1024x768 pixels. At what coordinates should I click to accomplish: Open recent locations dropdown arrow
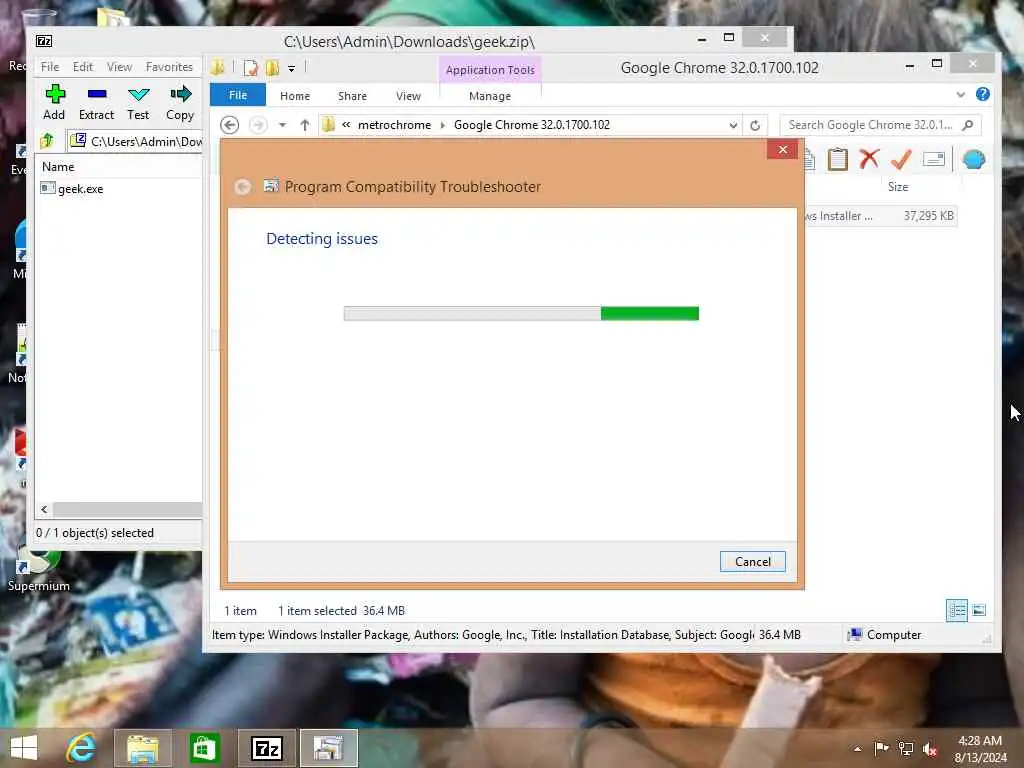click(x=282, y=125)
